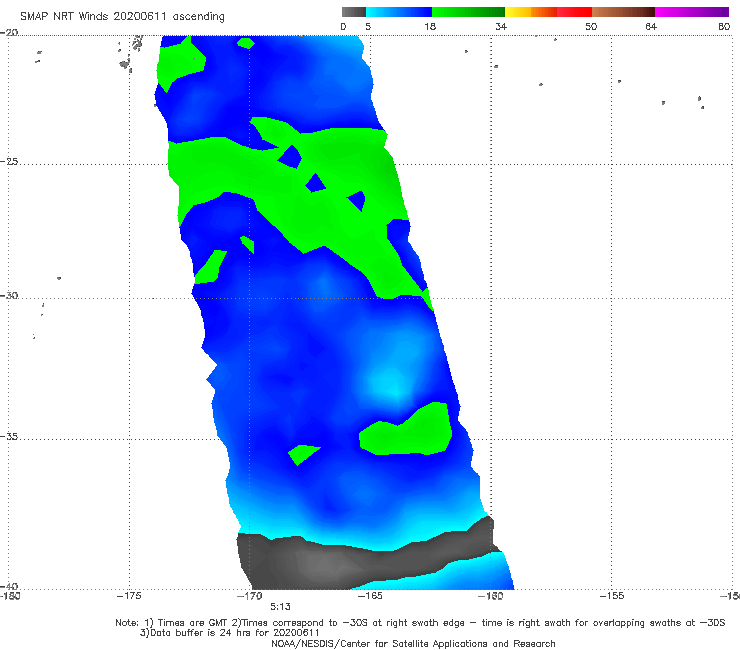This screenshot has height=650, width=740.
Task: Click the 'NOAA/NESDIS/Center for Satellite Applications and Research' credit
Action: (413, 644)
